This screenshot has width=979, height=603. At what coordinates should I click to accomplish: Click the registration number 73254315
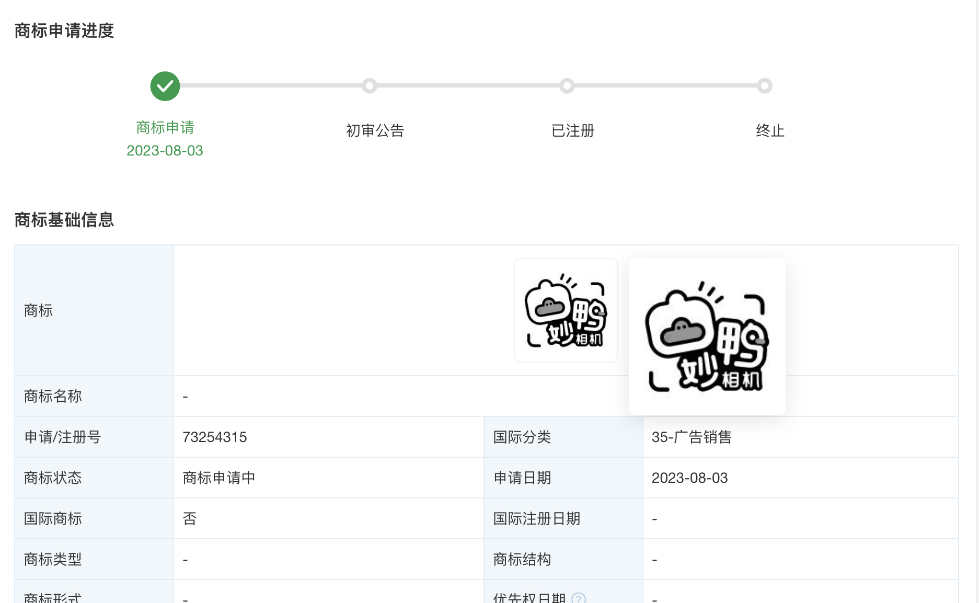click(x=215, y=437)
